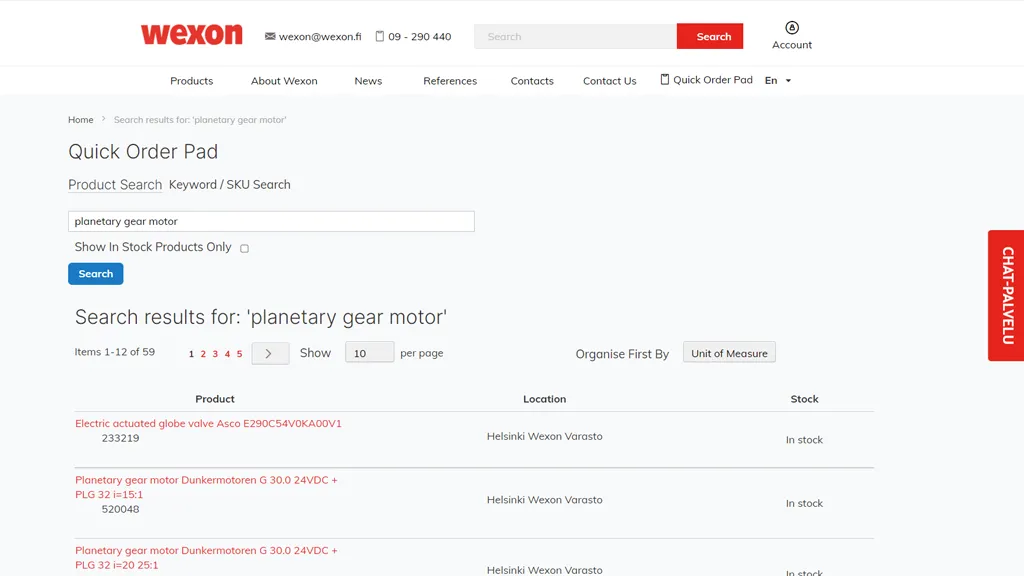
Task: Click SKU number 233219
Action: click(120, 438)
